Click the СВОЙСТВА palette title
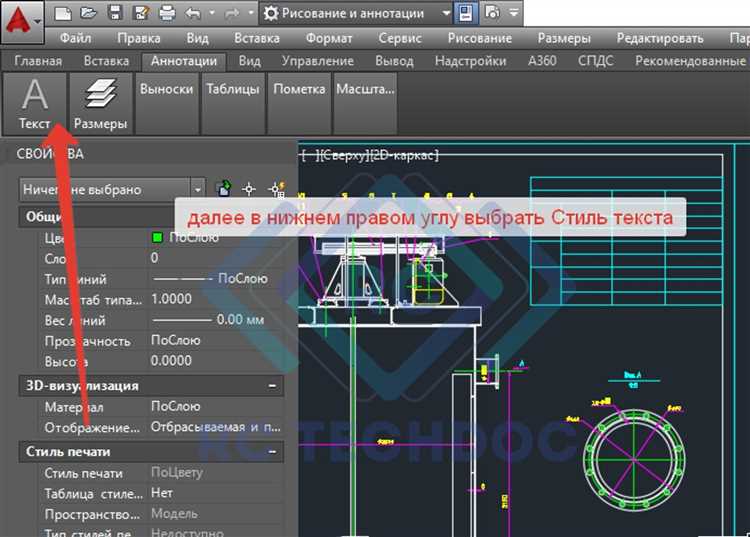 point(50,154)
